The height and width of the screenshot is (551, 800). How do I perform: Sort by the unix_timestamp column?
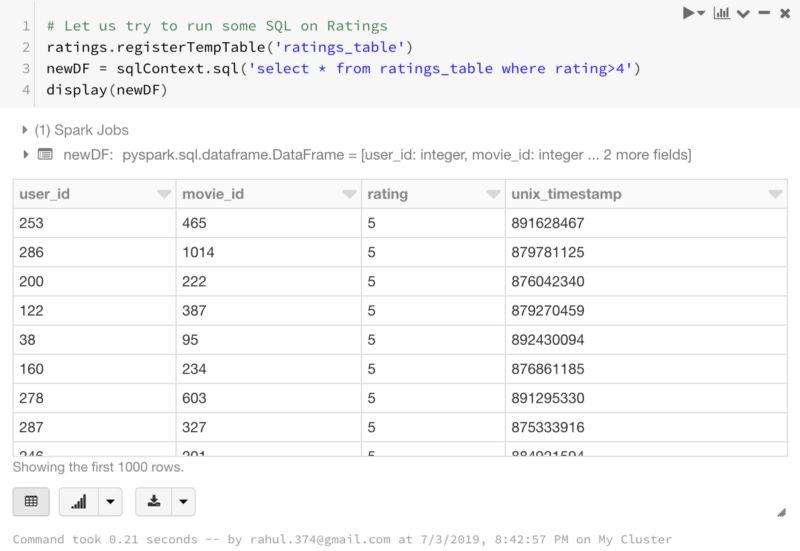pos(775,194)
